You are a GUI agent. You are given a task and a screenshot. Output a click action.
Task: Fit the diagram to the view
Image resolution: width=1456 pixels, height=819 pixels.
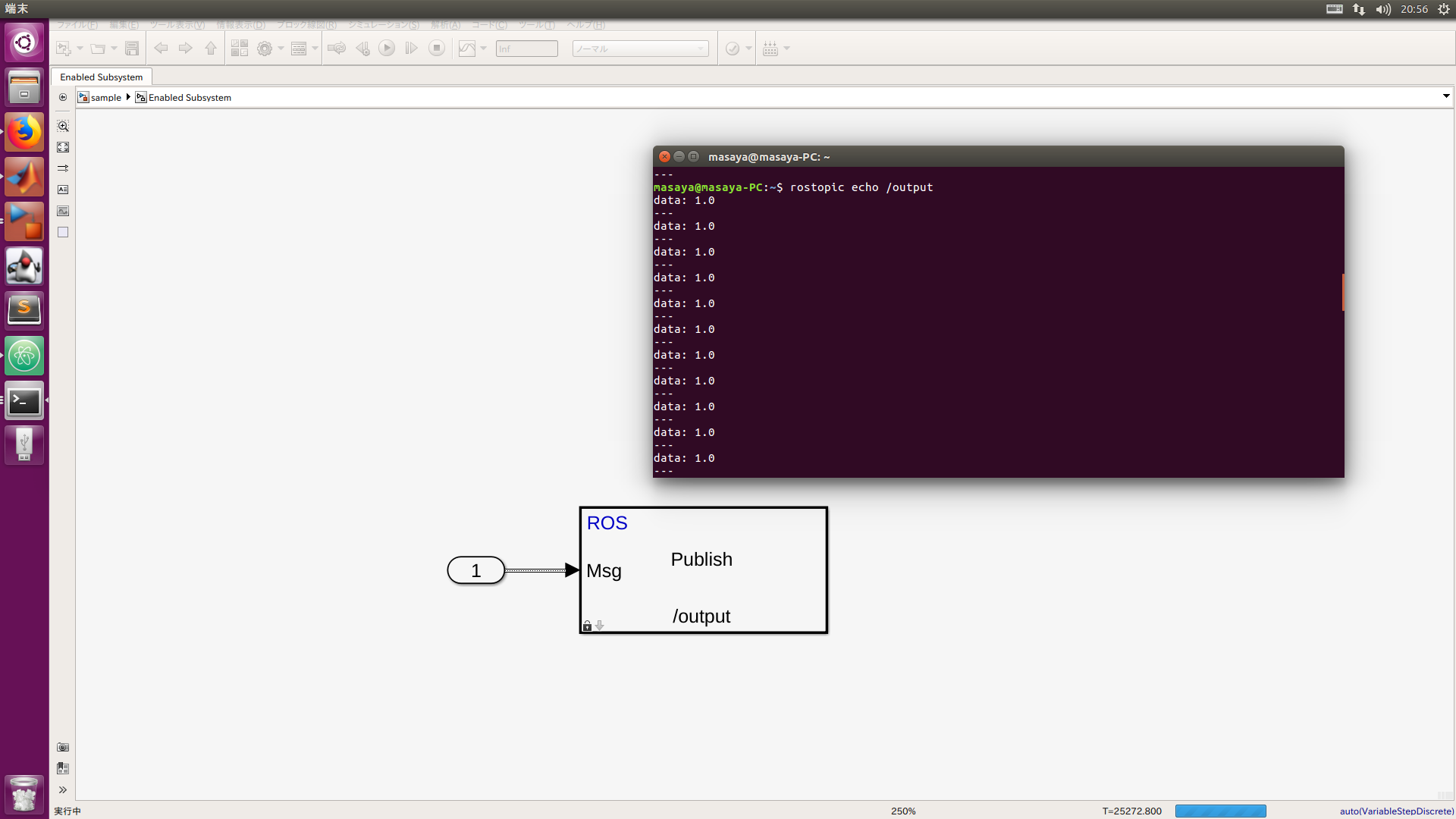(x=63, y=147)
